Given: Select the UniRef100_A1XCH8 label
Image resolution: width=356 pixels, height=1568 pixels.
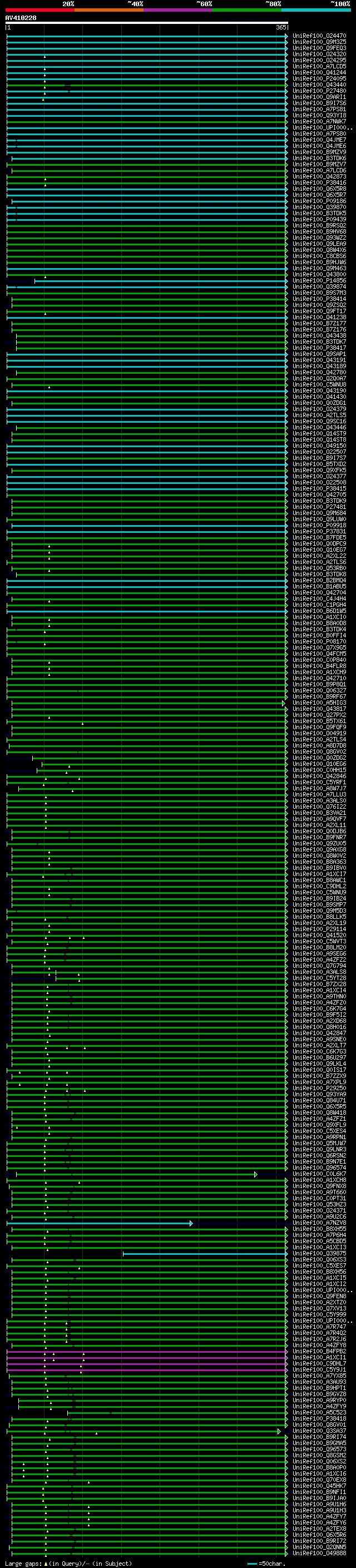Looking at the screenshot, I should 319,1180.
